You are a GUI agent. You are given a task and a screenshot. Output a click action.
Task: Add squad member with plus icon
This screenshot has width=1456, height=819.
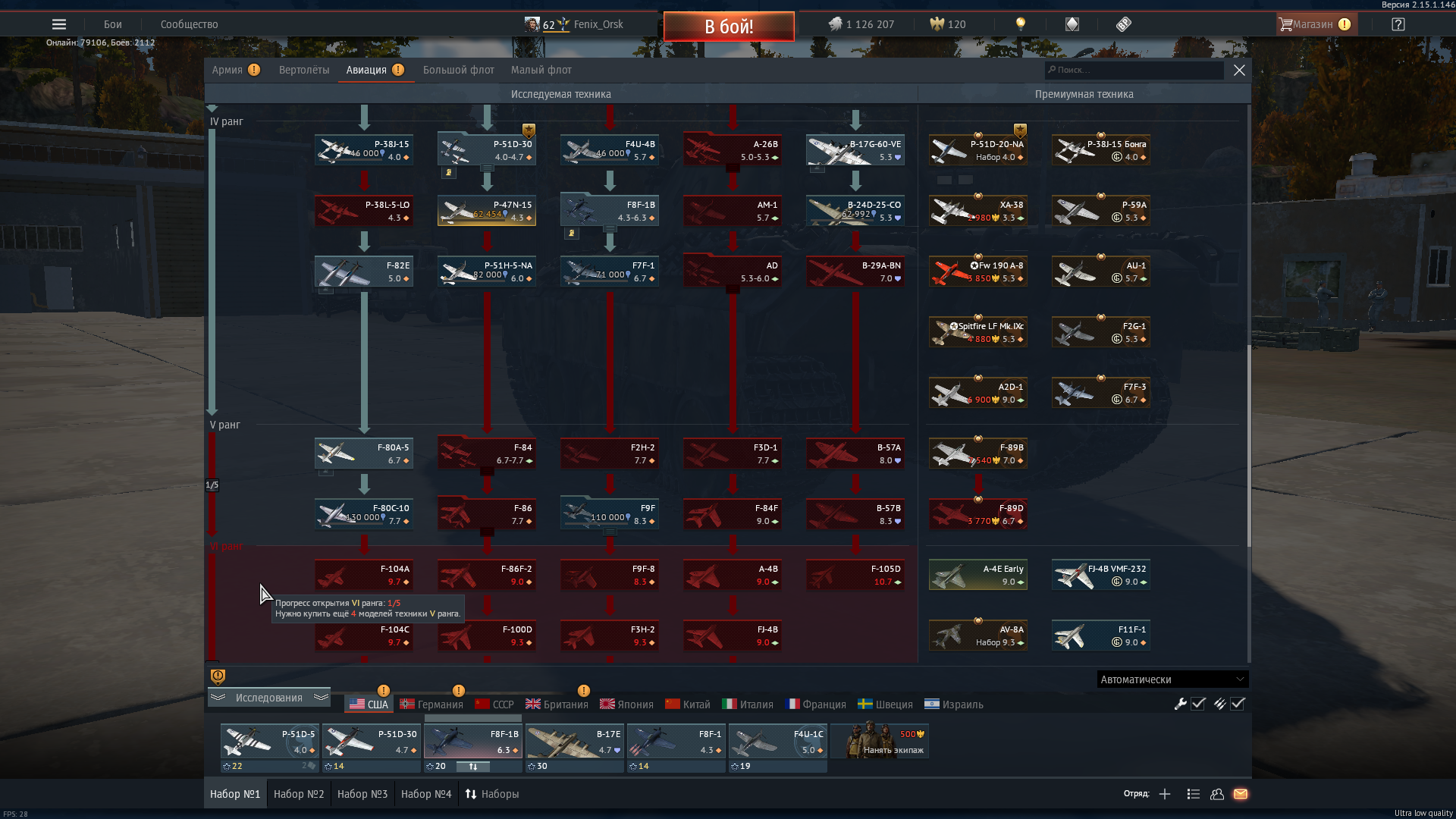[x=1165, y=794]
